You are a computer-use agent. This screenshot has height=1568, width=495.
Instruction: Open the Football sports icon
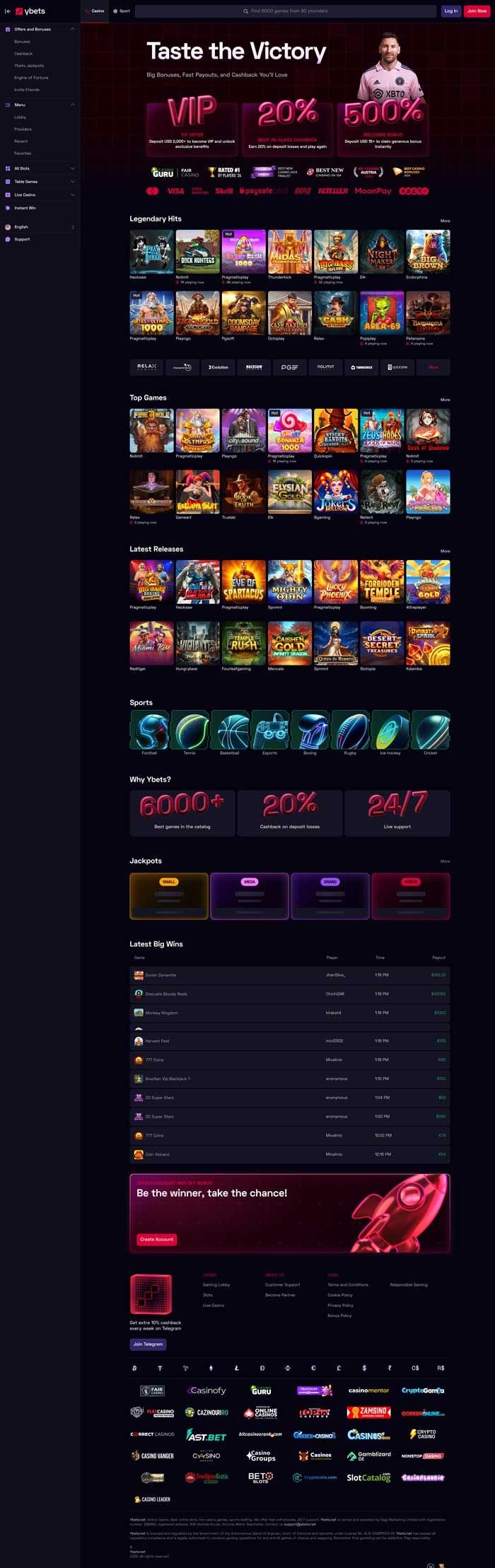[x=149, y=729]
